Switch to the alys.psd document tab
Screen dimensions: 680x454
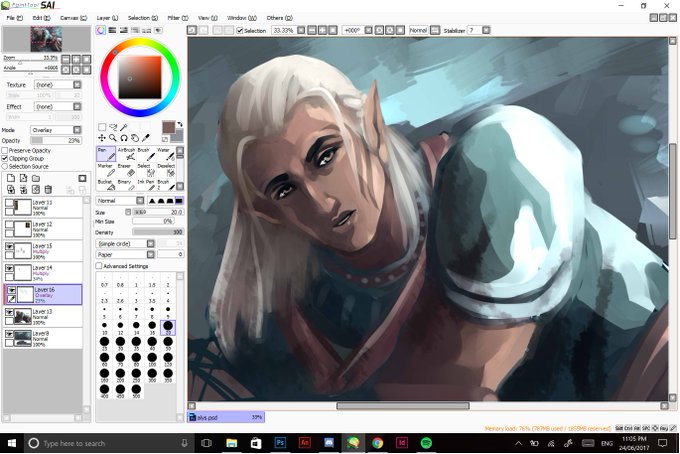pyautogui.click(x=226, y=417)
